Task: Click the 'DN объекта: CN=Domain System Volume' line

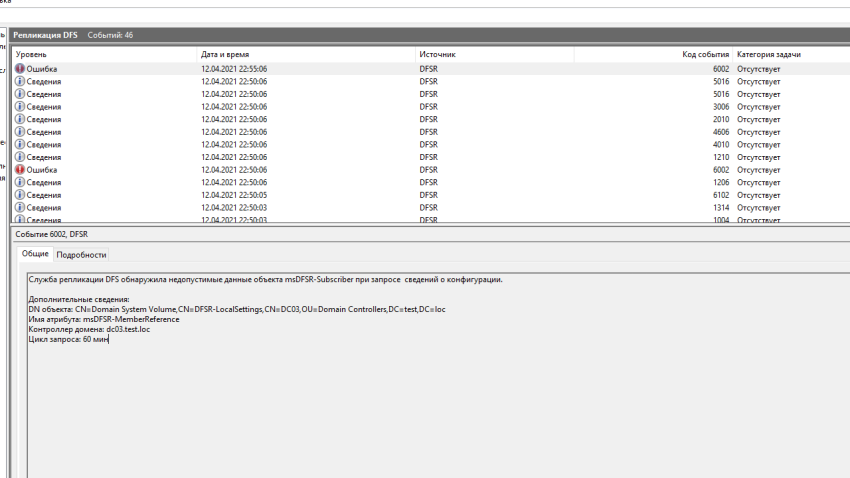Action: (237, 309)
